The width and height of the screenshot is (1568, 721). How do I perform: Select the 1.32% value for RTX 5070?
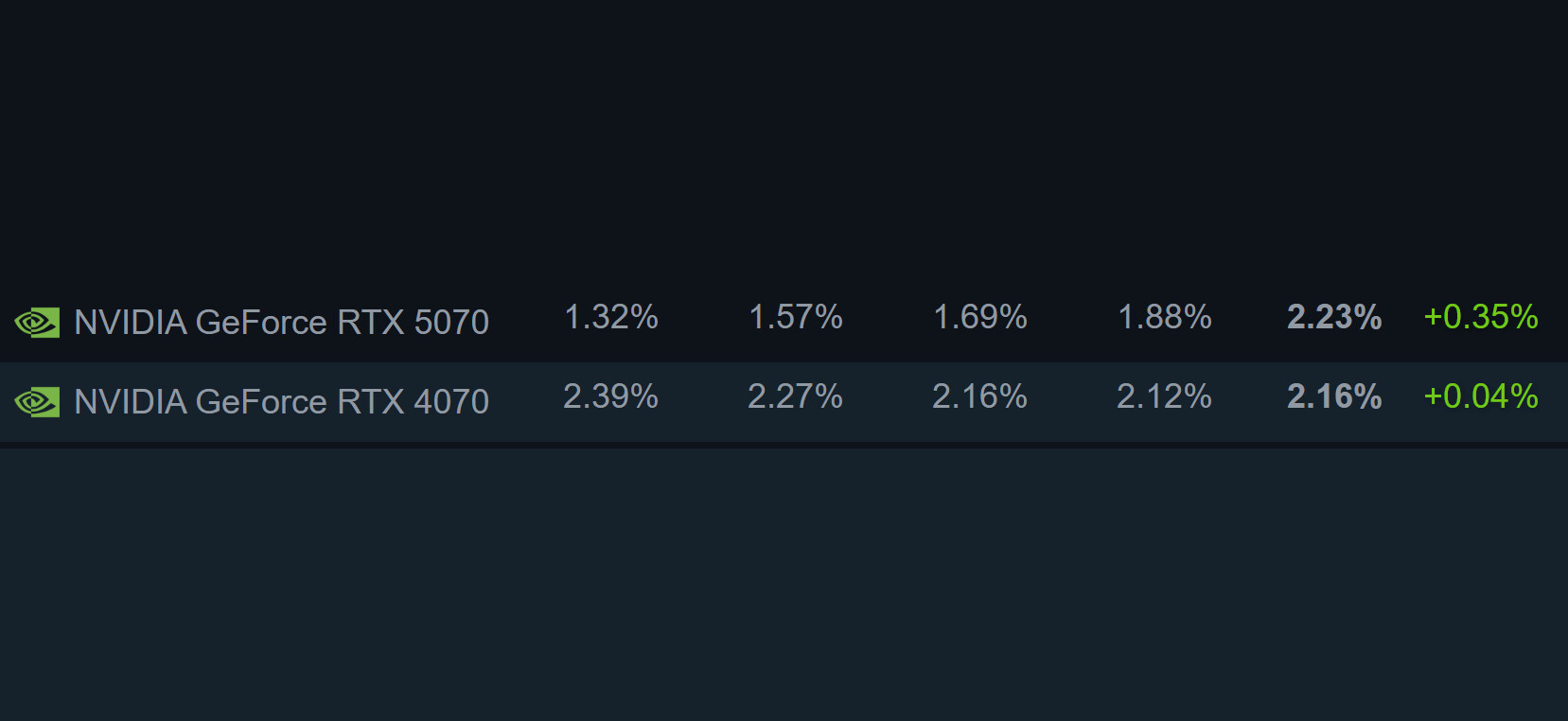point(610,317)
